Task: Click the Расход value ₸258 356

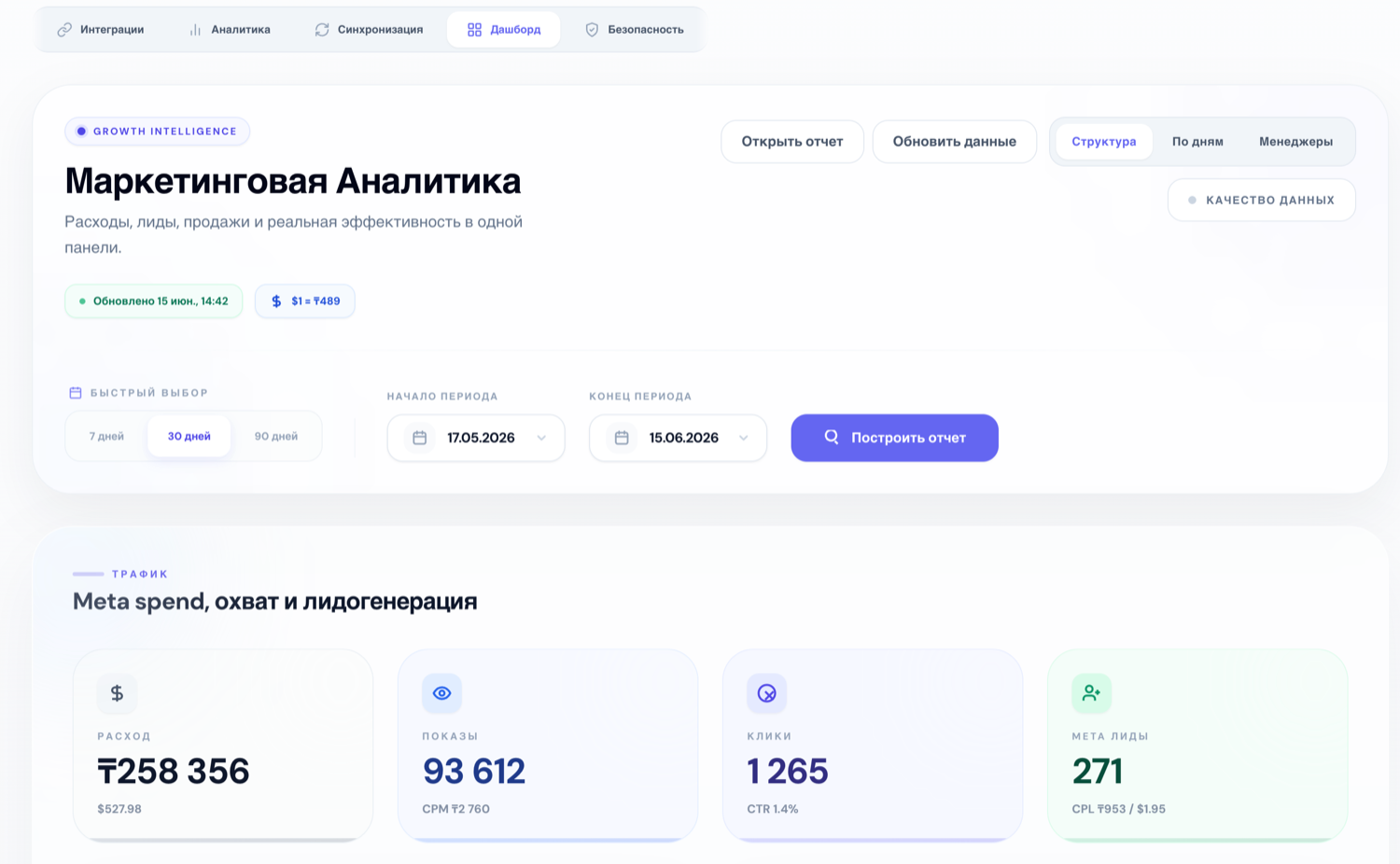Action: [174, 772]
